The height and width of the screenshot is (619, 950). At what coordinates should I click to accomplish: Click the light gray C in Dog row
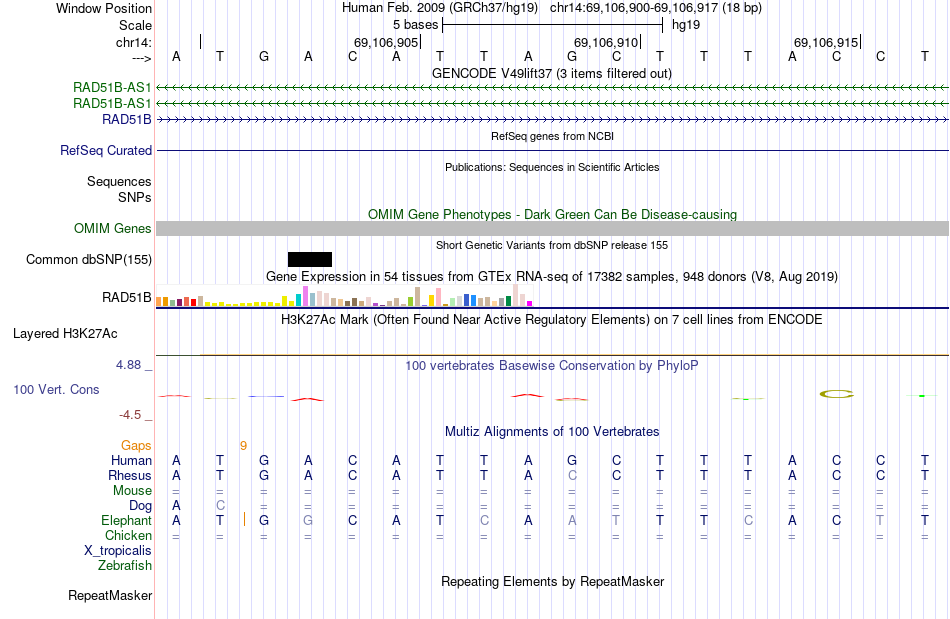coord(220,505)
